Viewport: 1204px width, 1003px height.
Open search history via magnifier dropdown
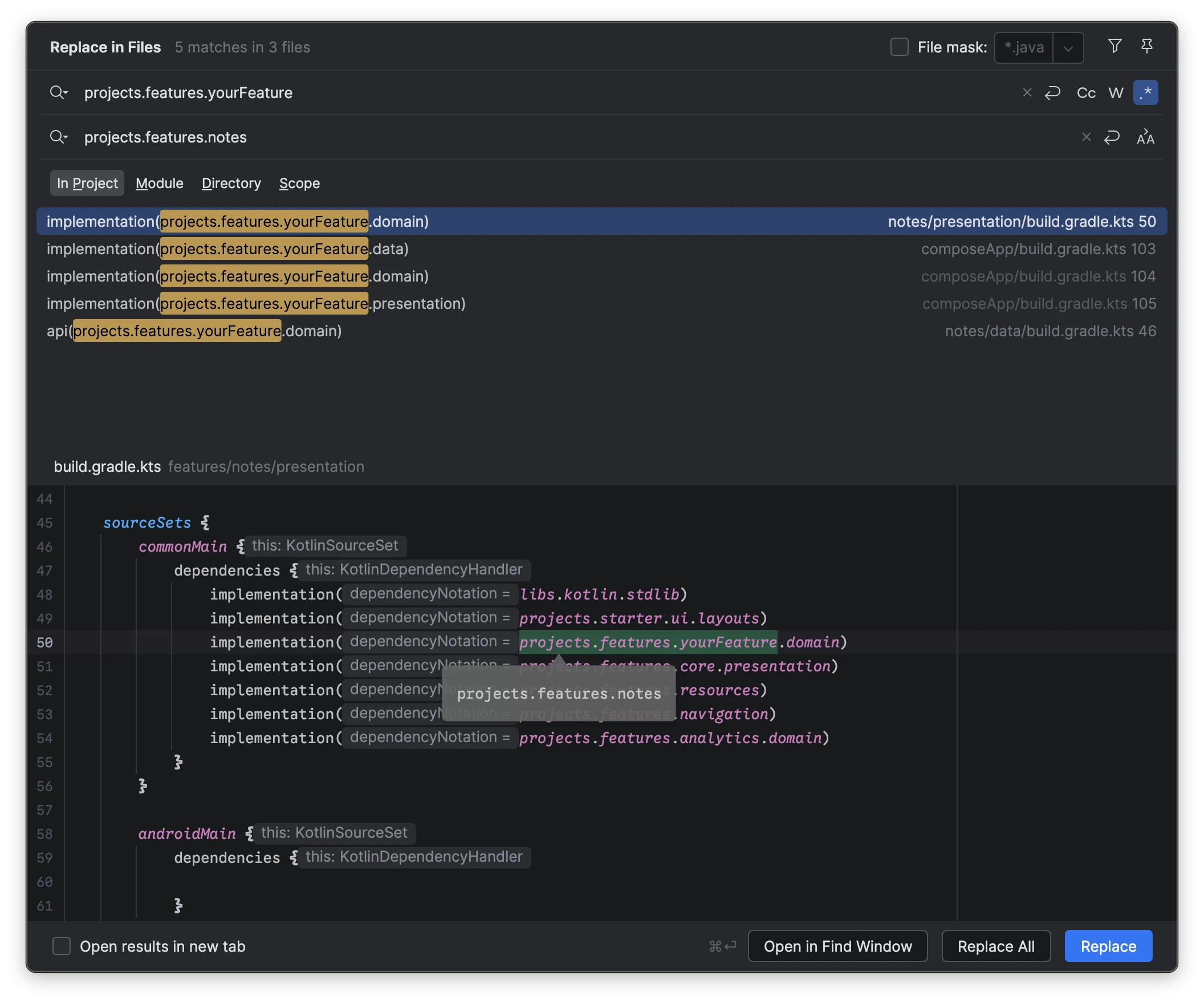(59, 92)
